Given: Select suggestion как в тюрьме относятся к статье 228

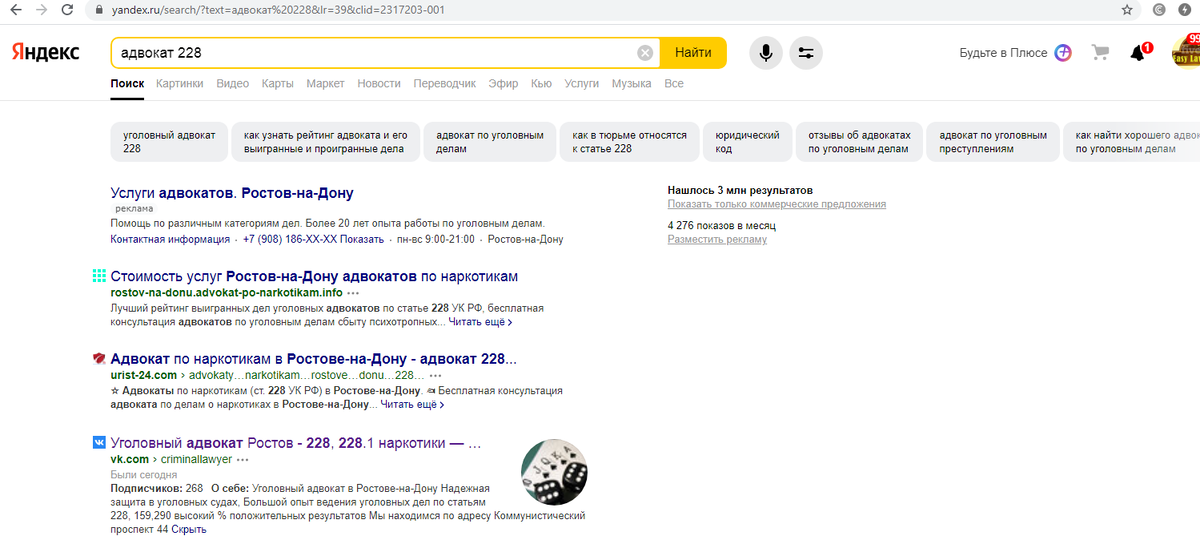Looking at the screenshot, I should click(x=629, y=141).
